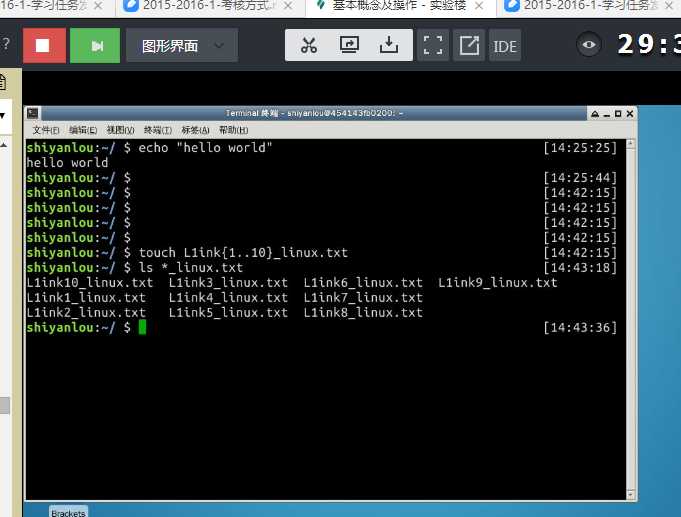The width and height of the screenshot is (681, 517).
Task: Close the 基本概念及操作 browser tab
Action: pos(479,6)
